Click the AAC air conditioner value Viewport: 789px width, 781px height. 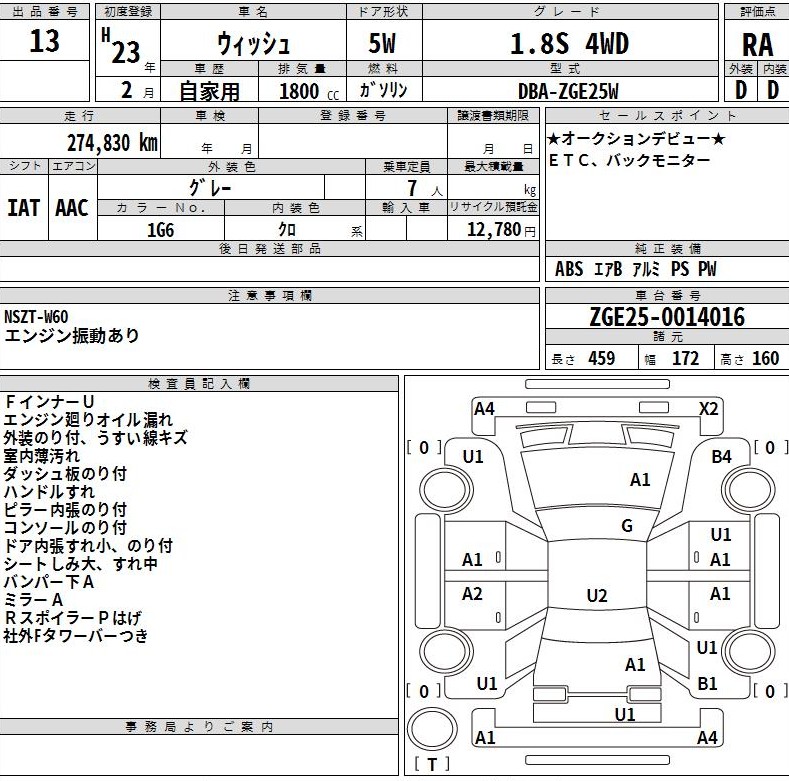coord(72,208)
